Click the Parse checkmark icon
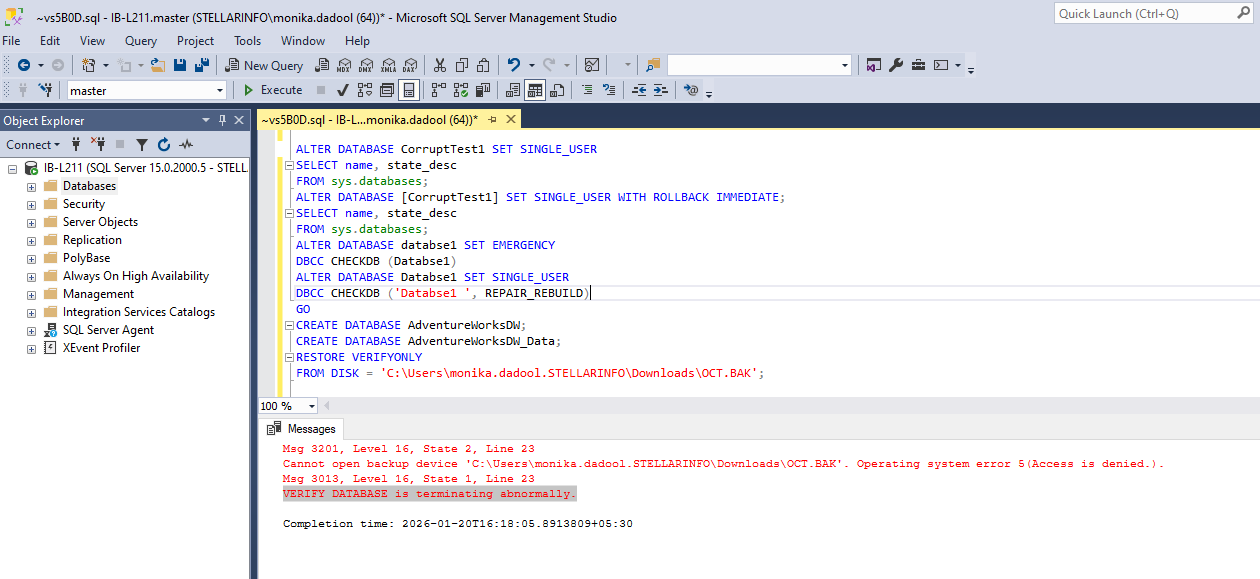1260x579 pixels. (343, 90)
